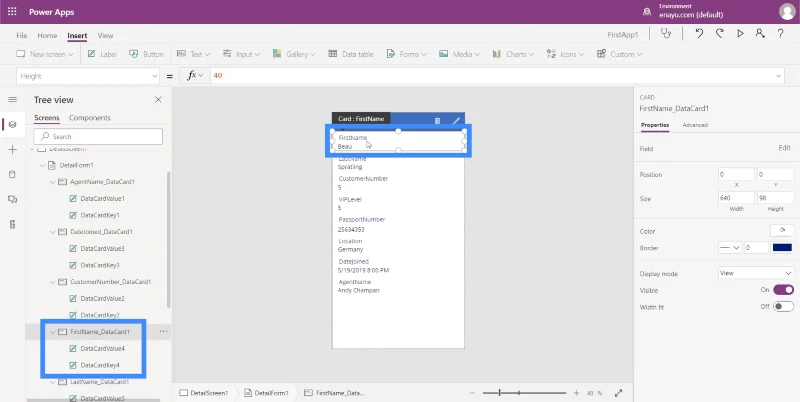
Task: Open the Data sources cylinder icon
Action: pos(13,174)
